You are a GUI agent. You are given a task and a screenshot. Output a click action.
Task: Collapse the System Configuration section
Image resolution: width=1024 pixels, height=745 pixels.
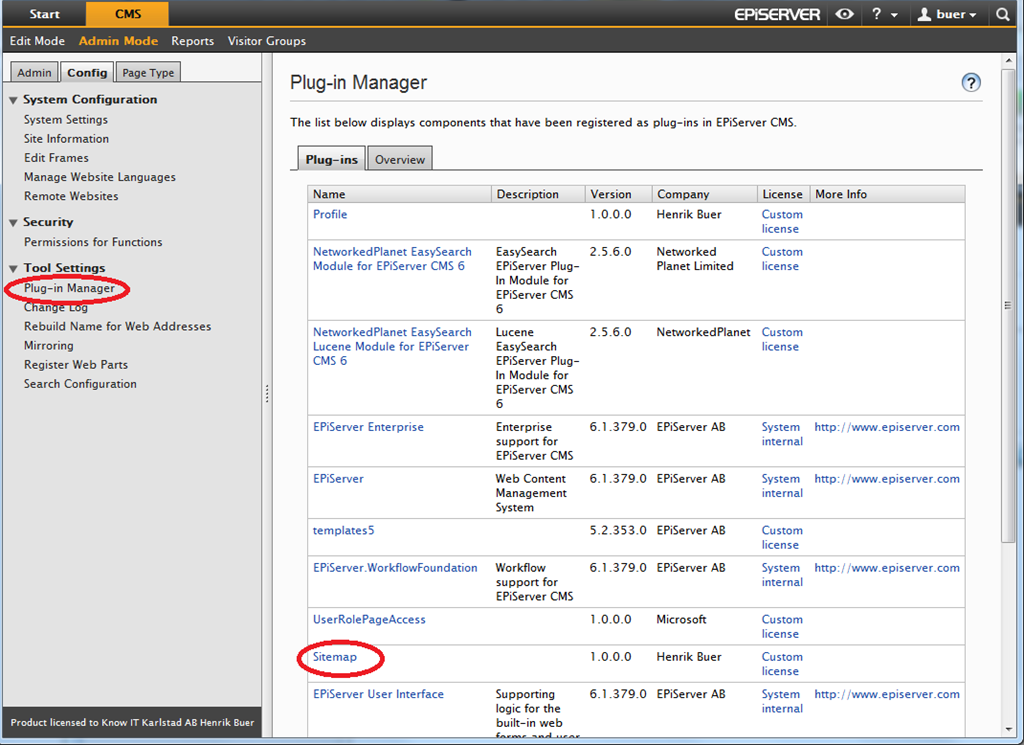pyautogui.click(x=14, y=100)
